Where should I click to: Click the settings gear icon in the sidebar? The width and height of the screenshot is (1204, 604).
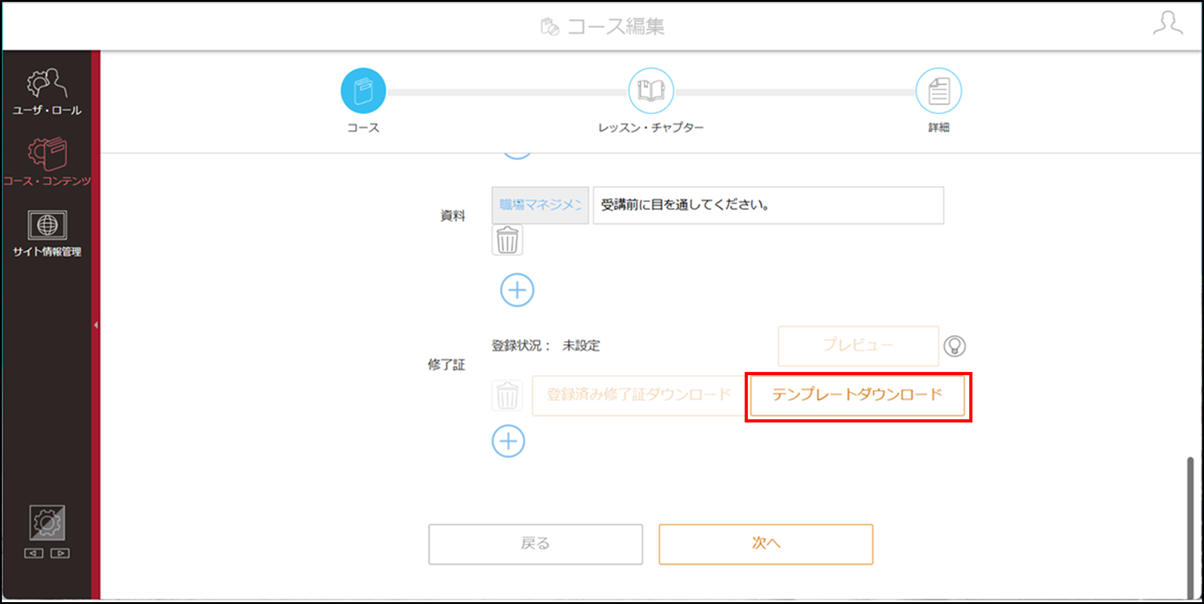tap(47, 523)
